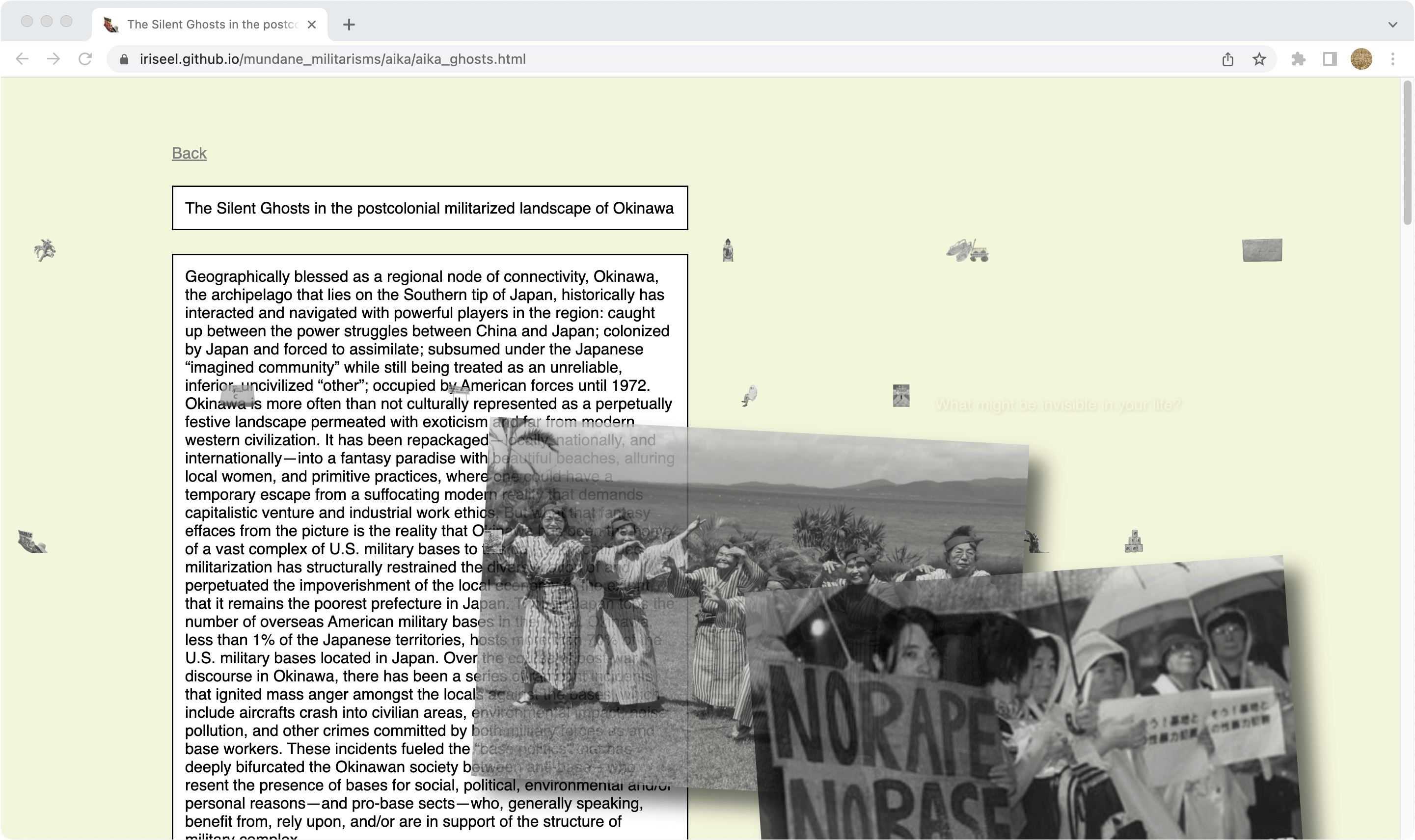The width and height of the screenshot is (1415, 840).
Task: Click the tractor vehicle floating icon
Action: [967, 251]
